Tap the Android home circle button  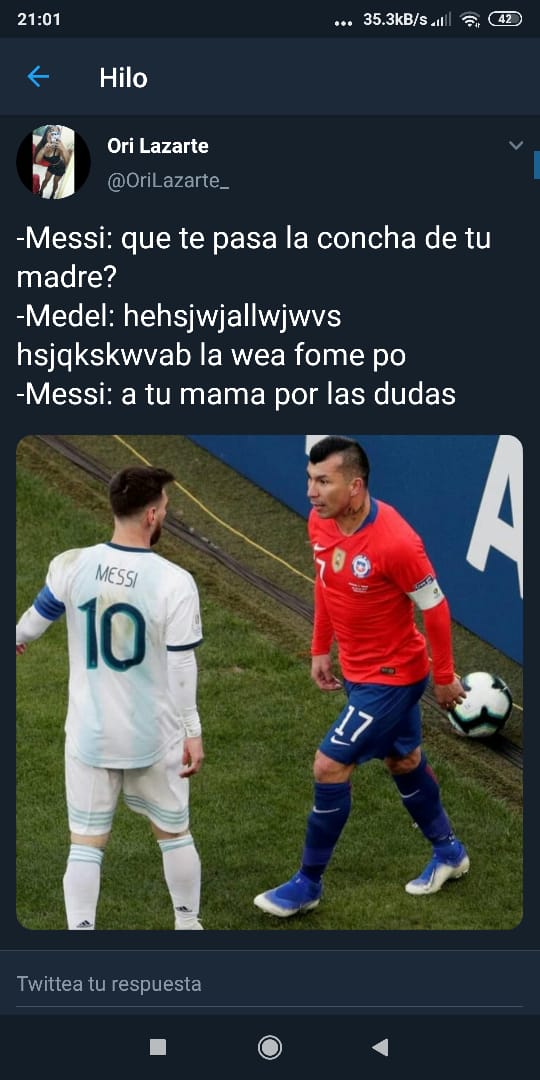click(x=269, y=1047)
